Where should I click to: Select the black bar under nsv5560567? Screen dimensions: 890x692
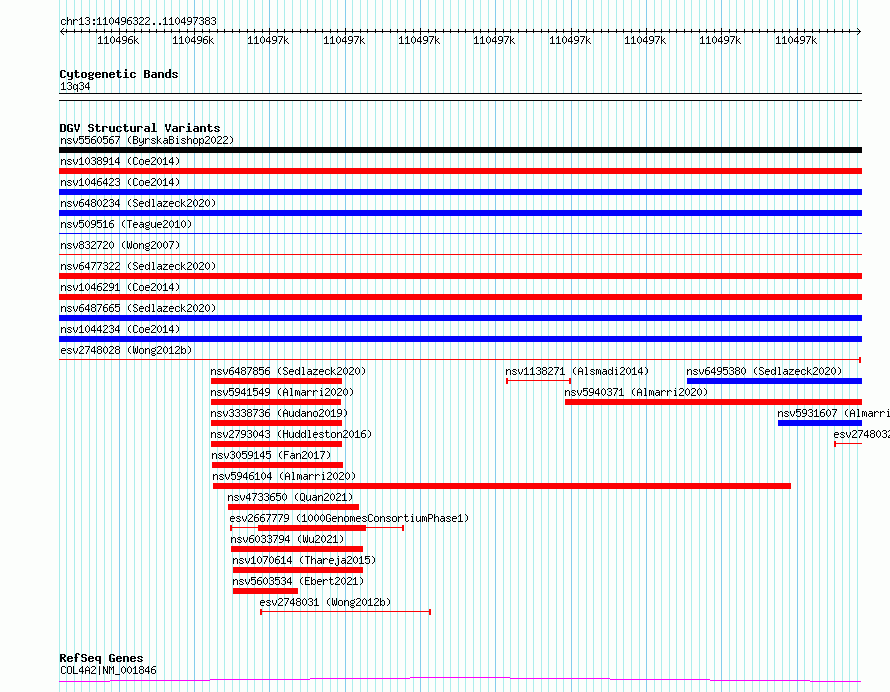point(460,150)
